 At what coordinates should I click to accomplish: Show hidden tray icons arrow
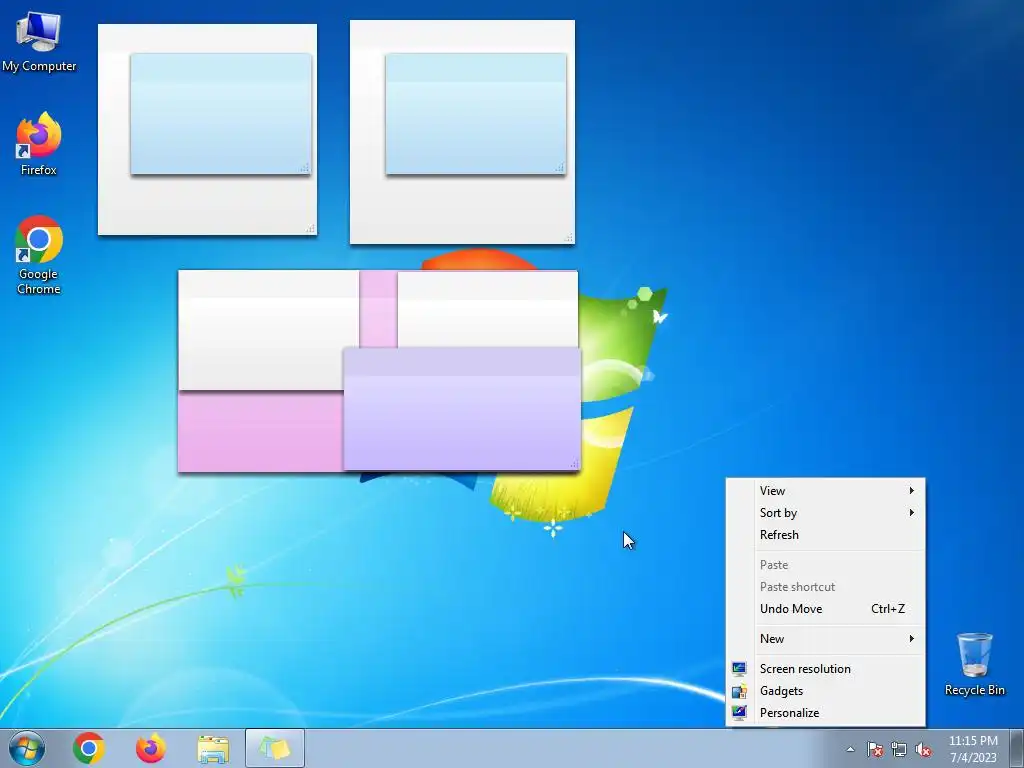pos(850,749)
